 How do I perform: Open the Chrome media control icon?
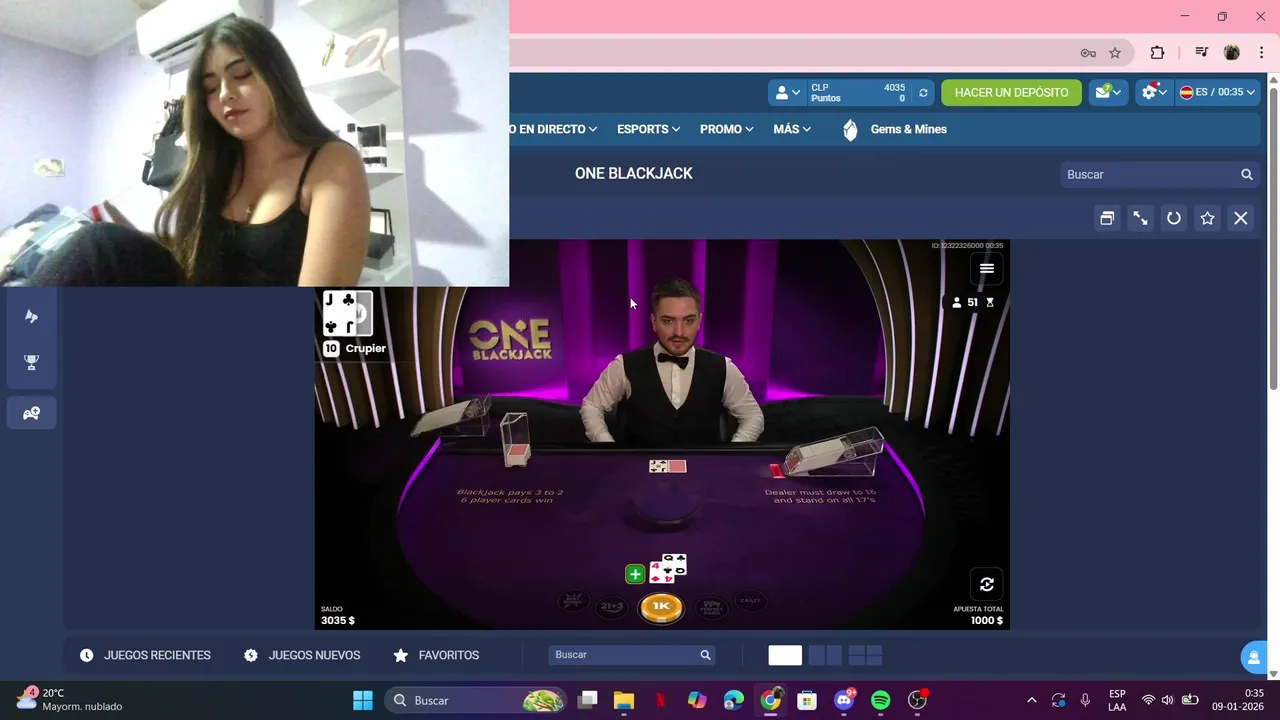(x=1201, y=53)
